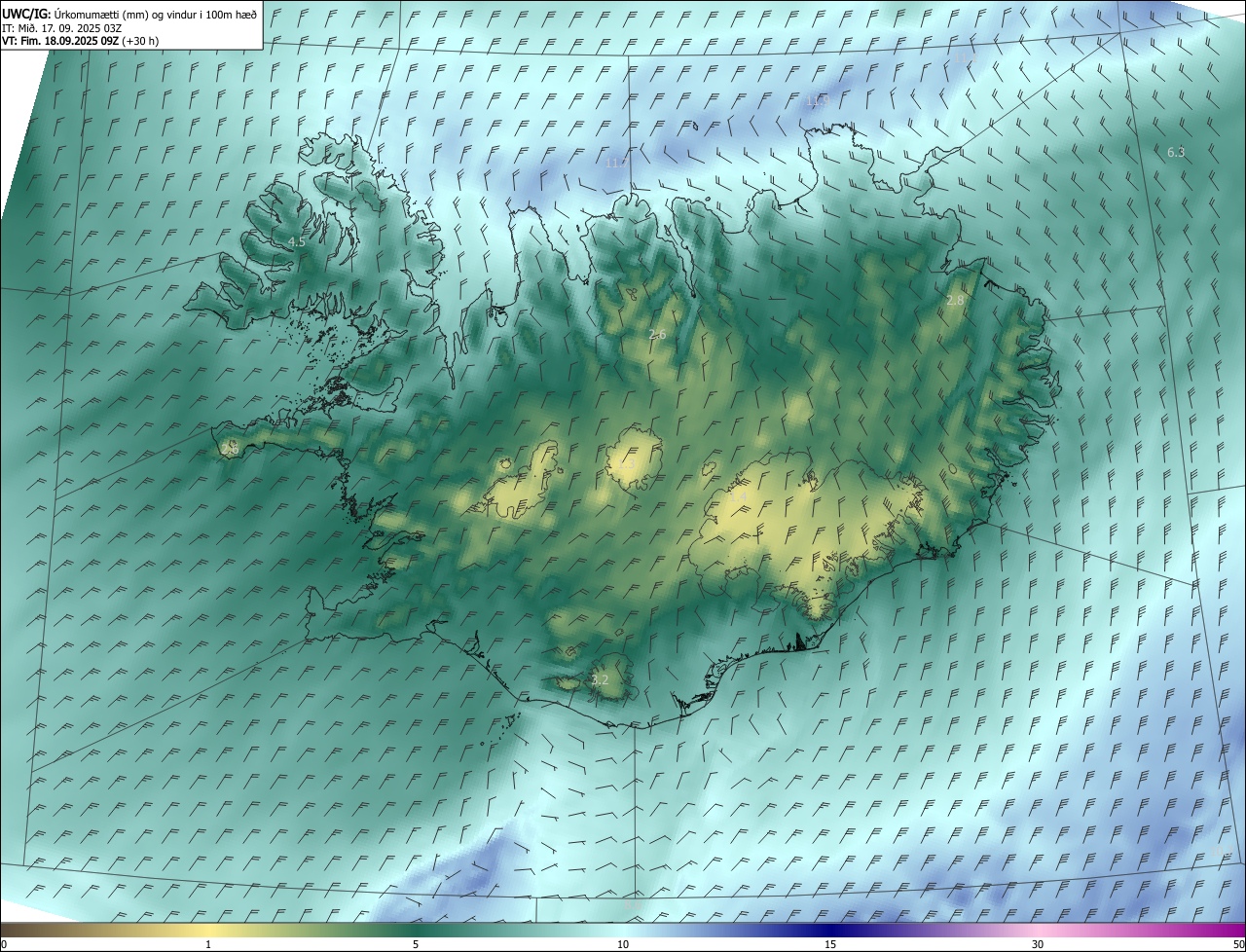Click the 5 tick on the color scale

(416, 944)
